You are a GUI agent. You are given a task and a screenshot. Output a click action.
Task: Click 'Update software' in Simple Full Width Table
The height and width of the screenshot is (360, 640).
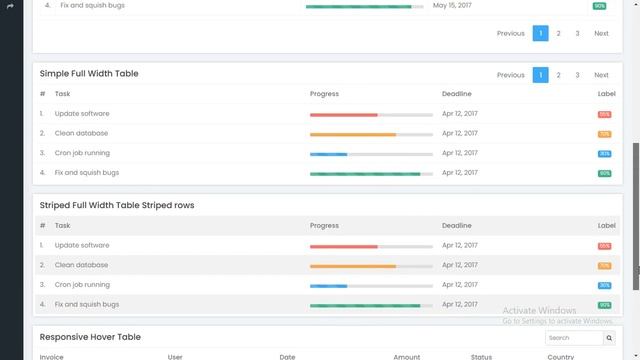click(82, 113)
